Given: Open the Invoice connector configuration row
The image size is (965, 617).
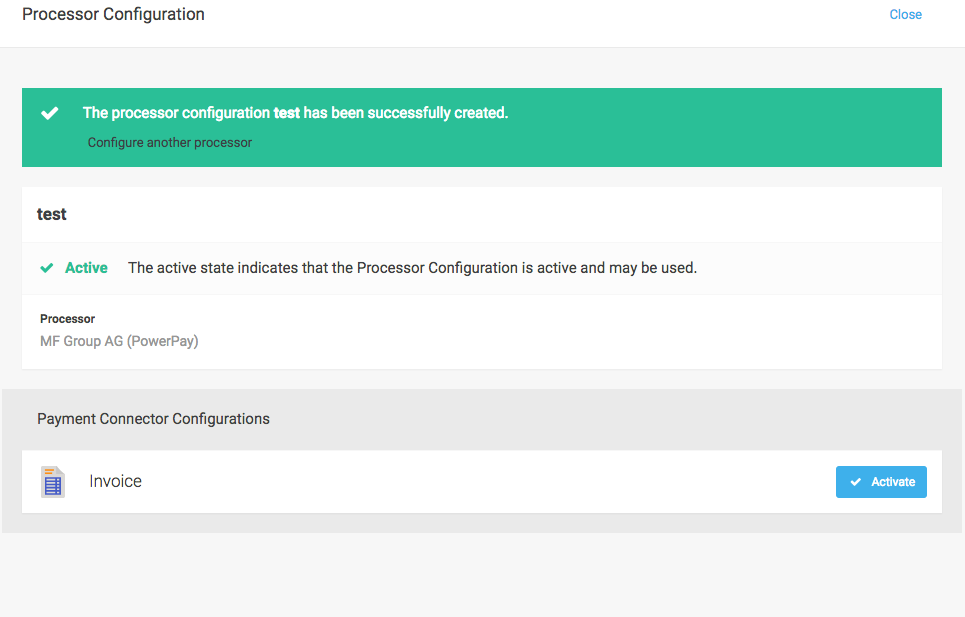Looking at the screenshot, I should (x=115, y=481).
